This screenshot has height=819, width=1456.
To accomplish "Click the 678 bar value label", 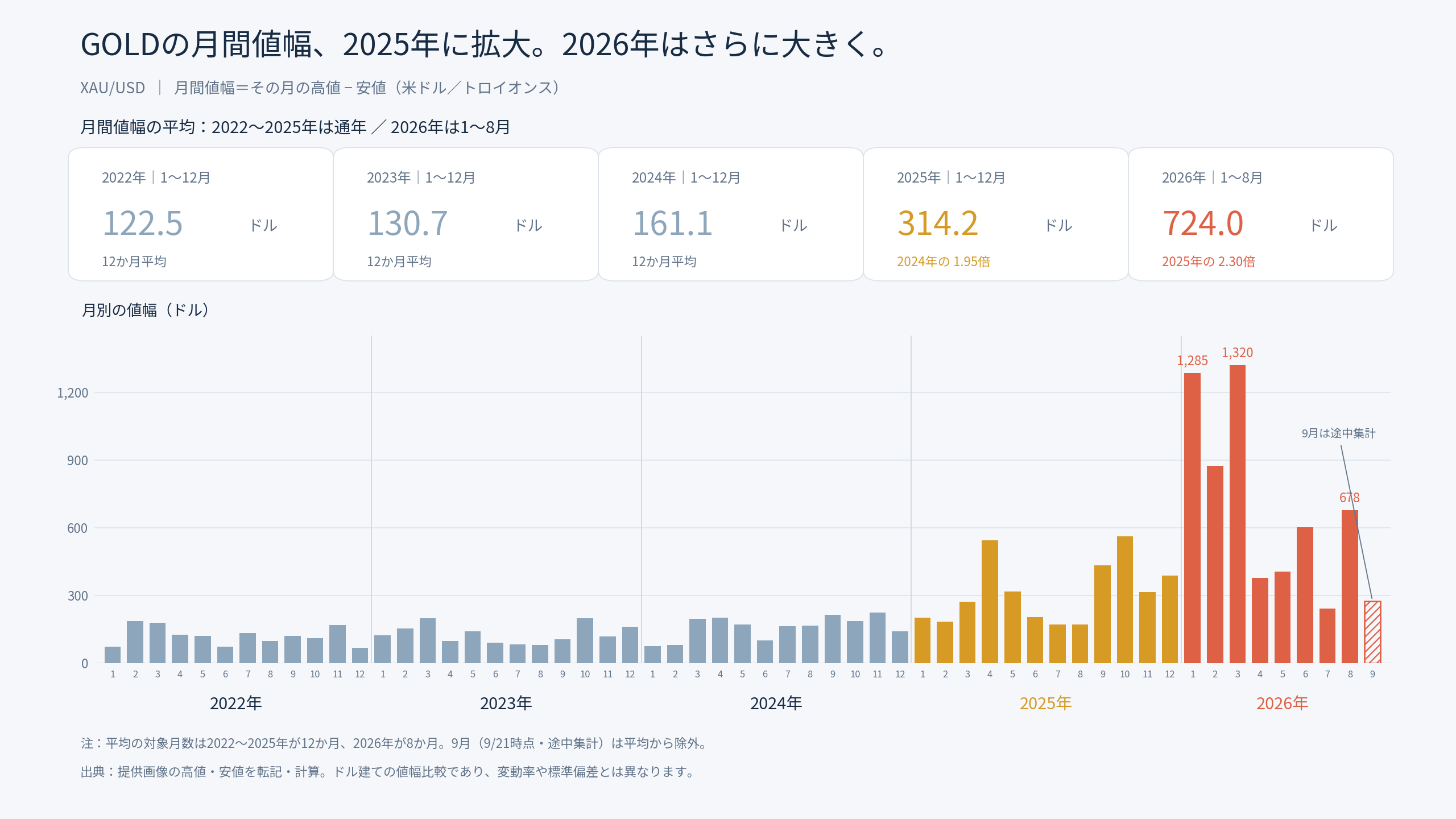I will point(1350,498).
